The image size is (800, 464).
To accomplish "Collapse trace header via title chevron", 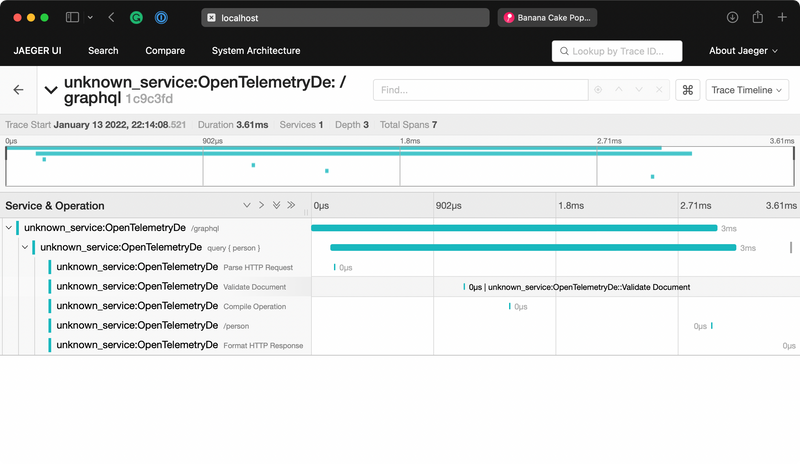I will click(x=51, y=90).
